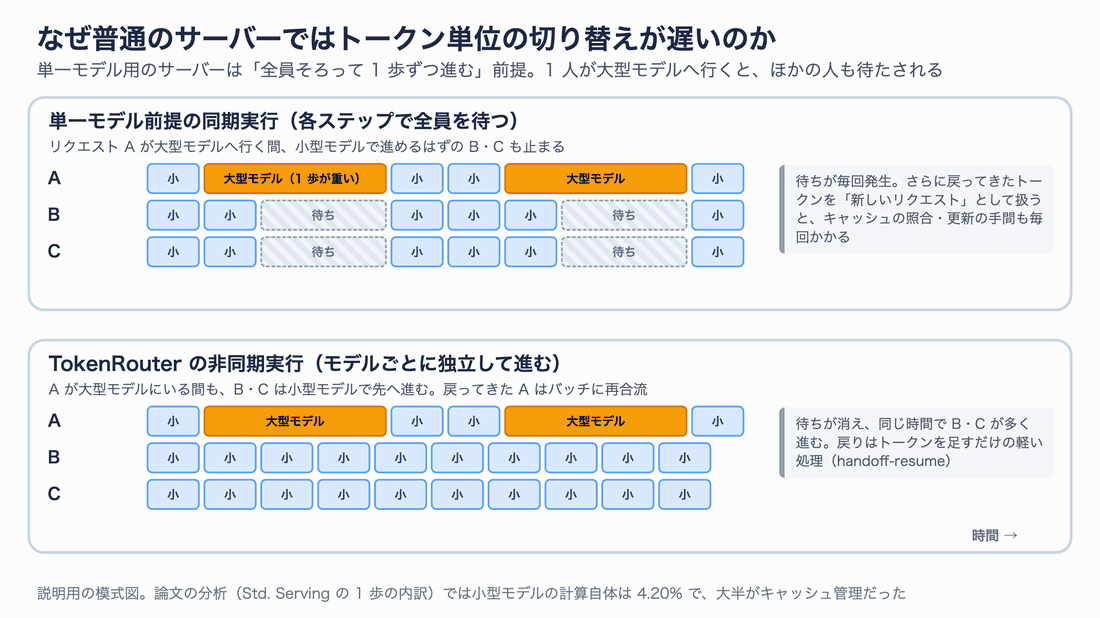The height and width of the screenshot is (618, 1100).
Task: Click the note box starting 待ちが毎回発生
Action: (916, 208)
